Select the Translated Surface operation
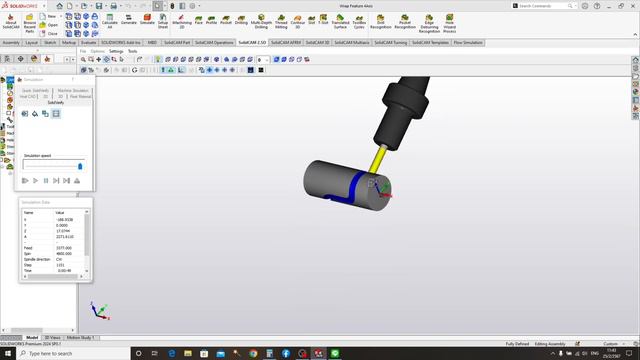Image resolution: width=640 pixels, height=360 pixels. tap(340, 21)
